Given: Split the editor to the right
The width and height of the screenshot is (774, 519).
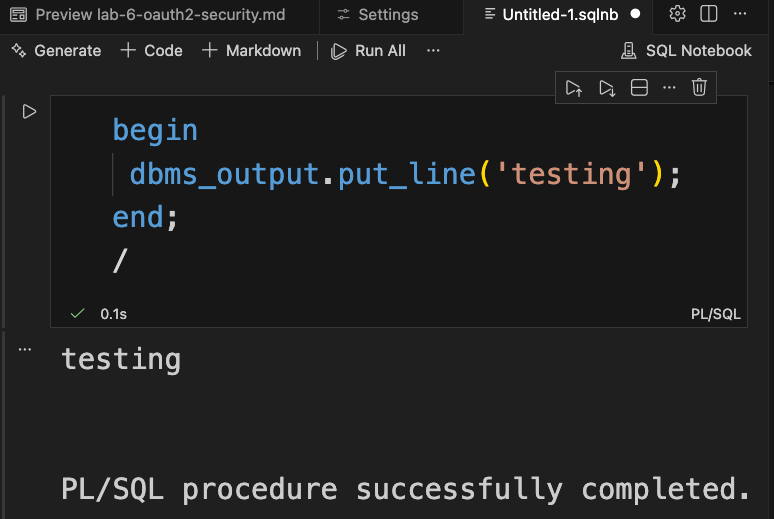Looking at the screenshot, I should tap(708, 14).
